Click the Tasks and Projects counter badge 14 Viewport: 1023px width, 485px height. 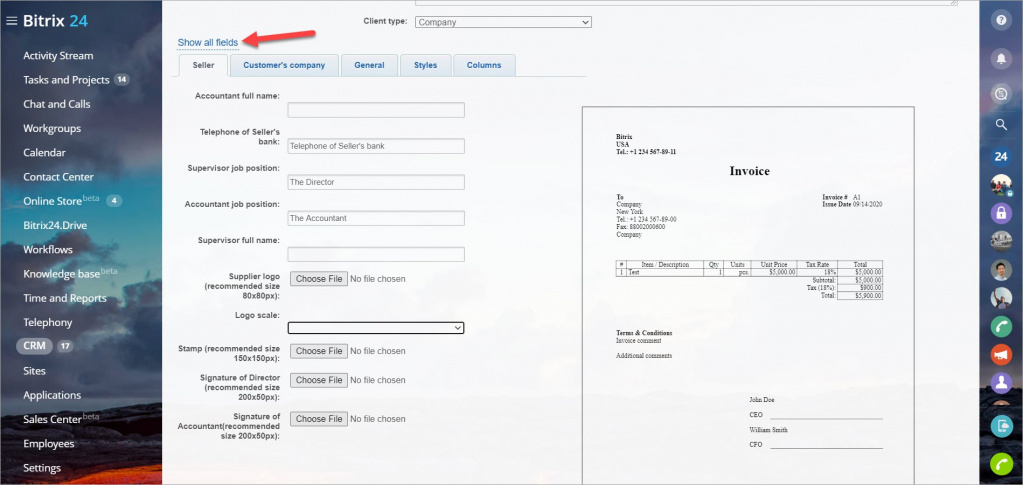pos(121,80)
